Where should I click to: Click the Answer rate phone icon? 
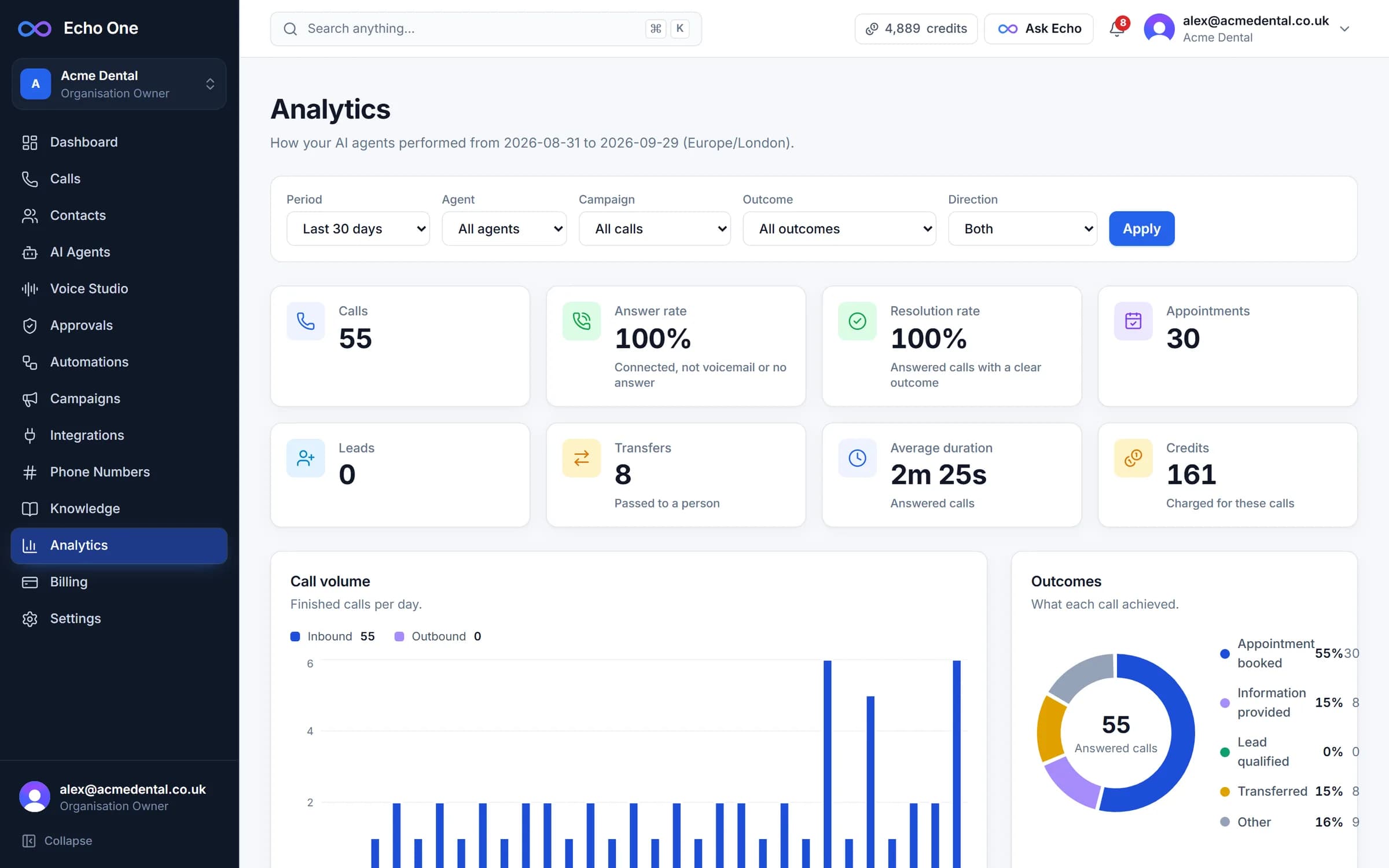pos(582,321)
